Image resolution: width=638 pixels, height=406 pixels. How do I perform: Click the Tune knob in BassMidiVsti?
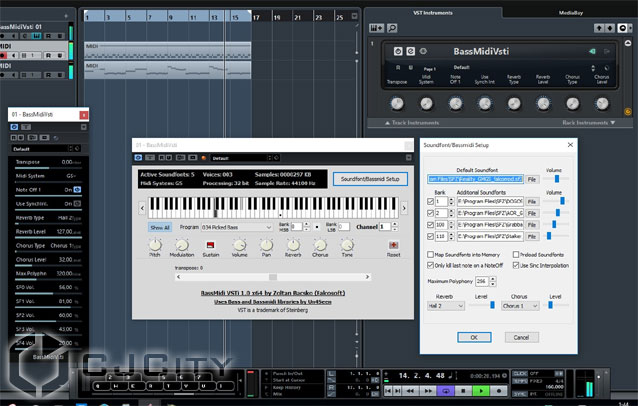click(347, 245)
